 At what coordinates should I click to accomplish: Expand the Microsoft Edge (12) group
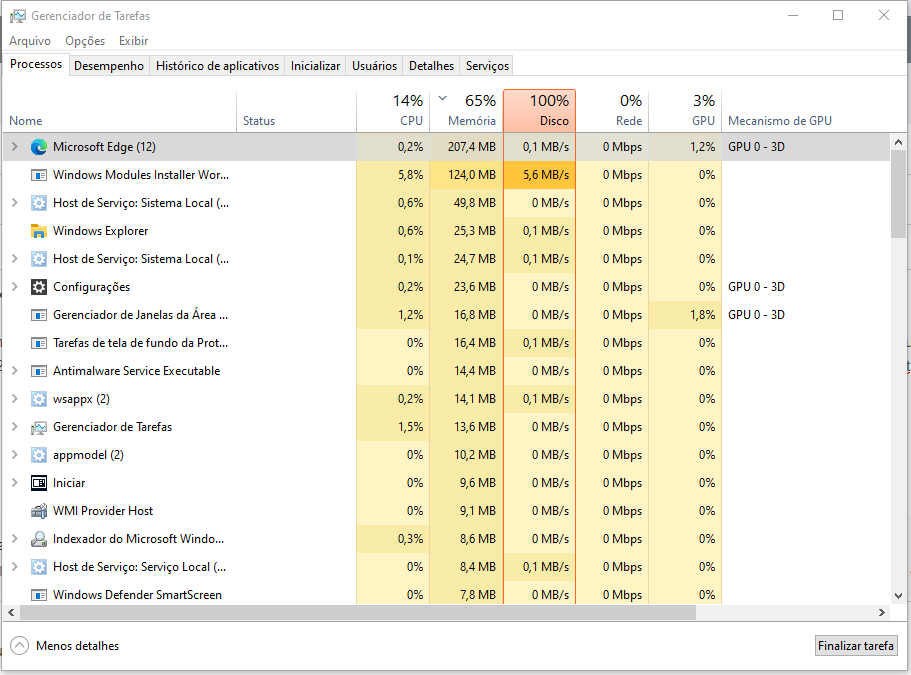(15, 147)
